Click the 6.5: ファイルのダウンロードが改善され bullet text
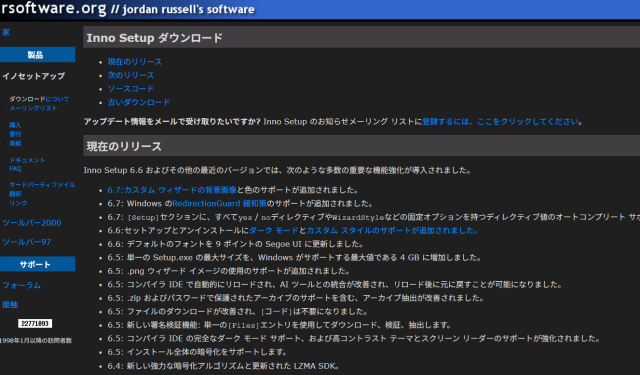The image size is (640, 375). 238,312
